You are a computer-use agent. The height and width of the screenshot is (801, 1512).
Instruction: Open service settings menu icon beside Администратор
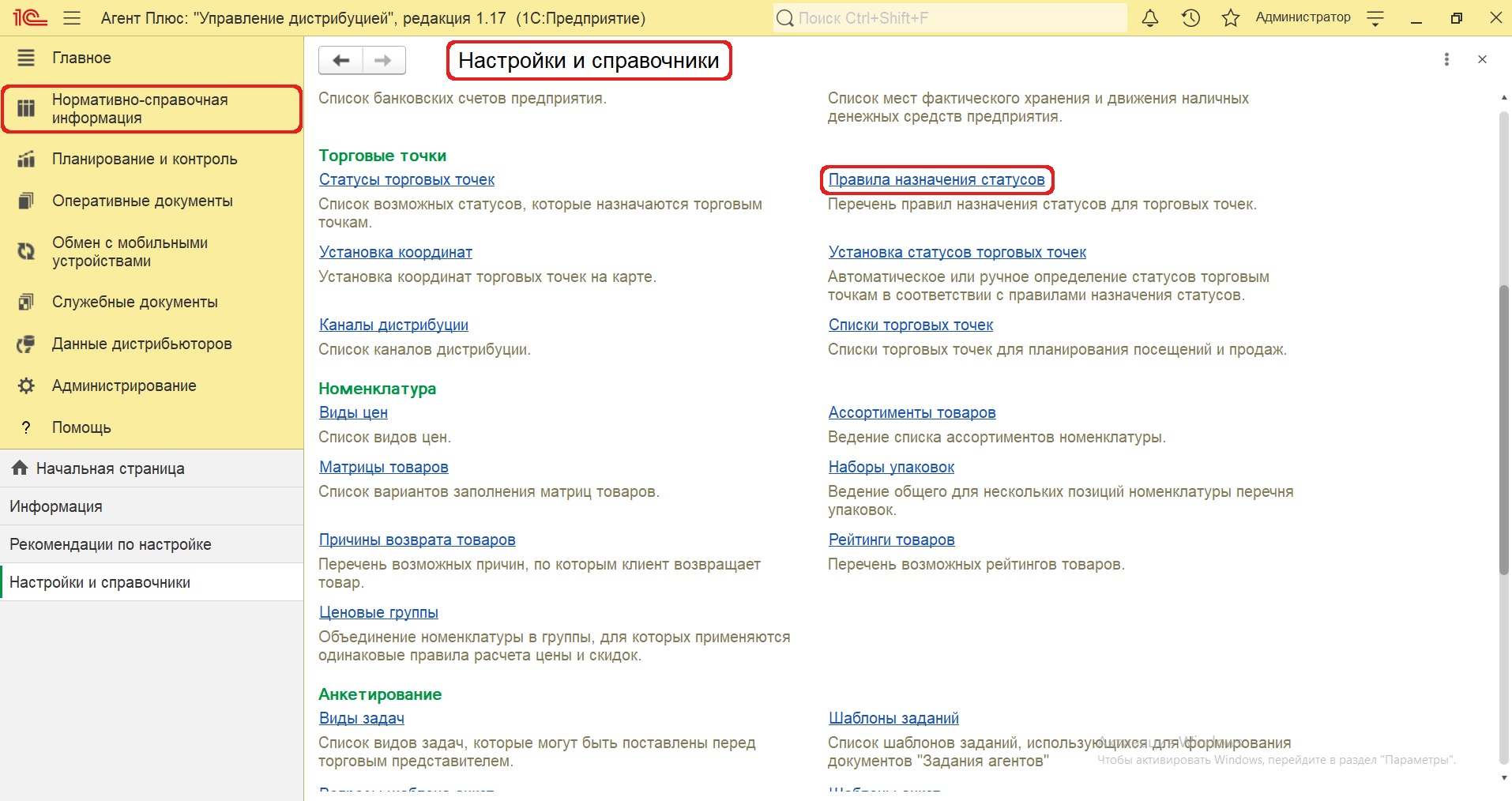tap(1375, 18)
